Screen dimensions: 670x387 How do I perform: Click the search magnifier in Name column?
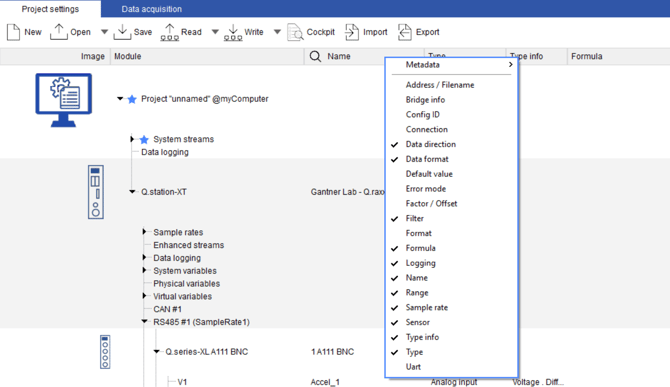point(315,56)
